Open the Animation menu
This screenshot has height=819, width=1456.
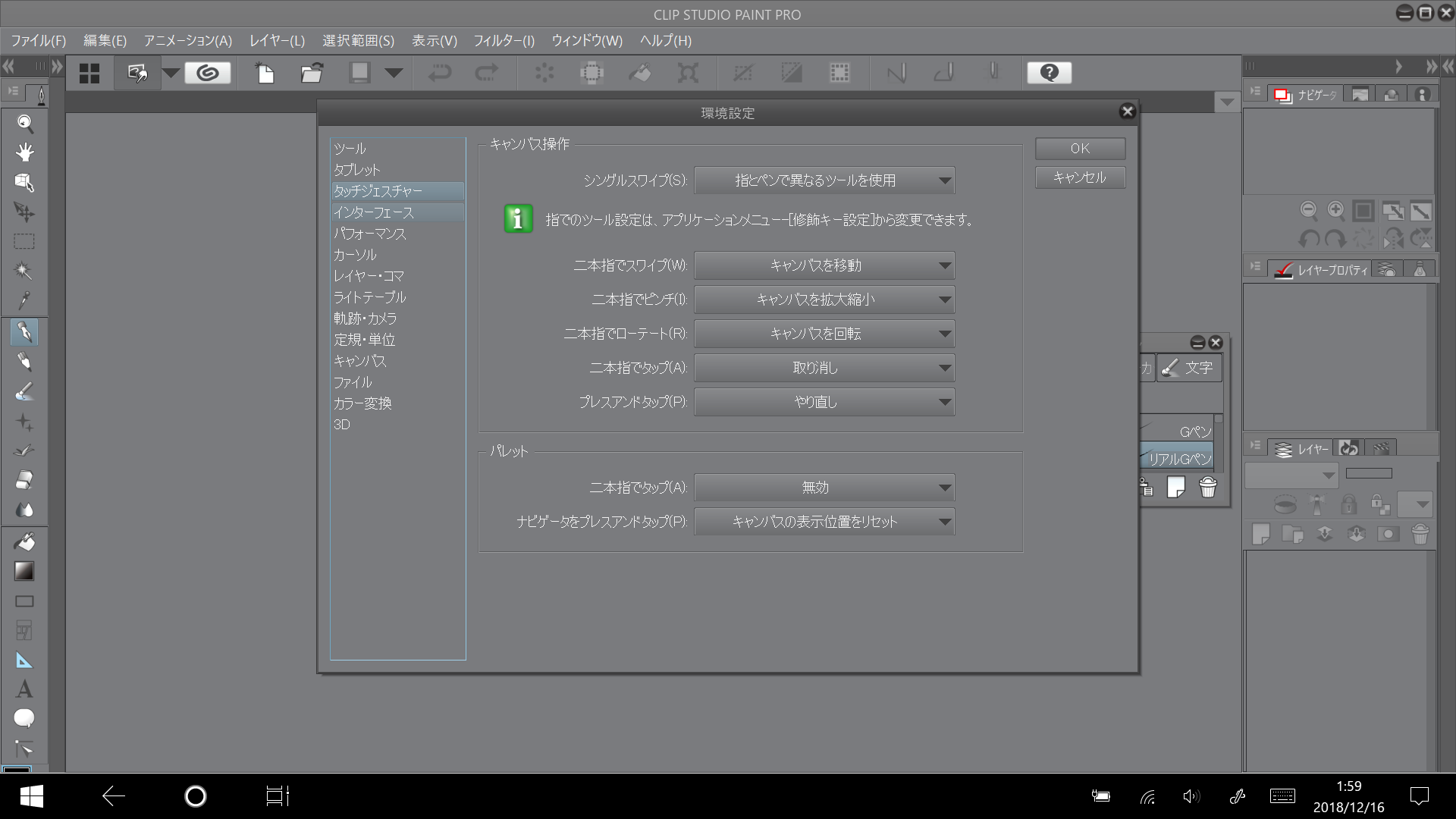[x=187, y=41]
